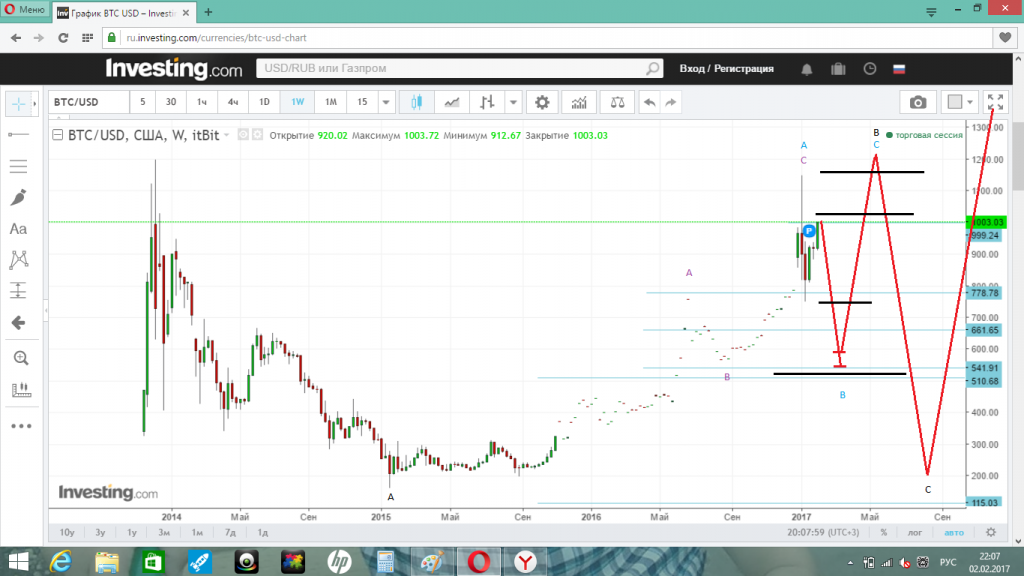
Task: Undo the last chart action
Action: pyautogui.click(x=649, y=102)
